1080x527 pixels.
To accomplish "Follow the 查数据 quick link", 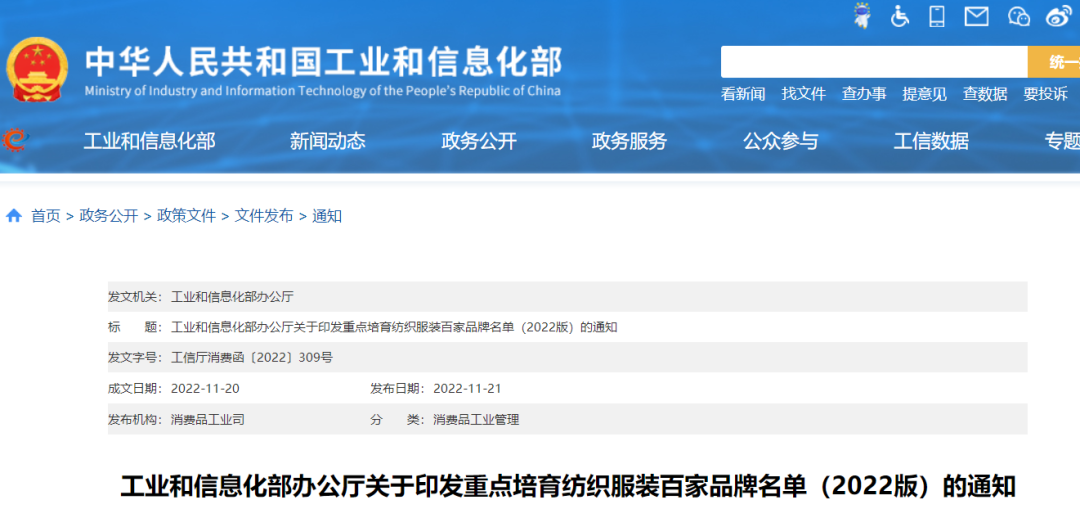I will click(985, 94).
